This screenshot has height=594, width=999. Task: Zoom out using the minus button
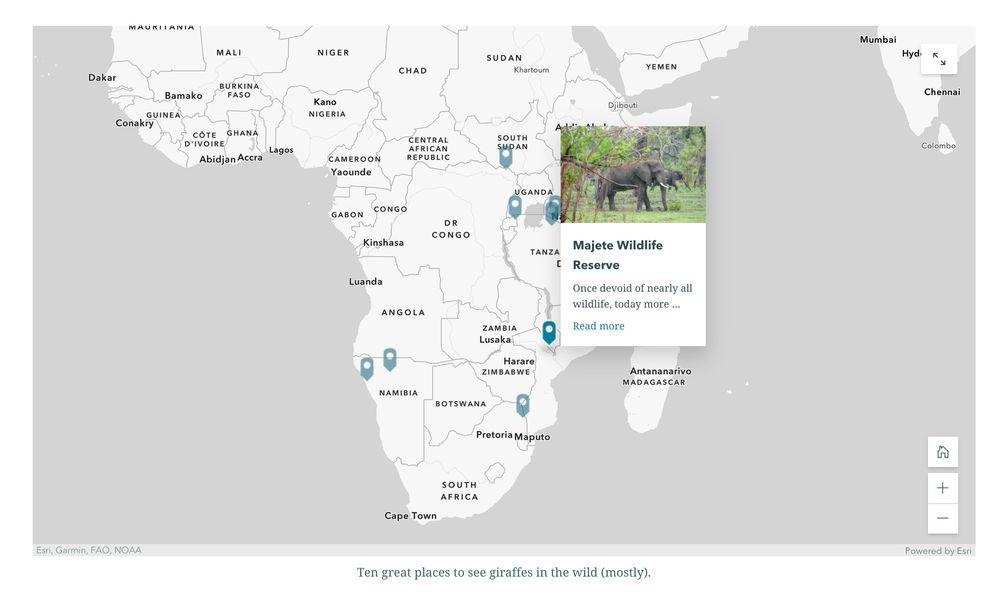[x=942, y=518]
